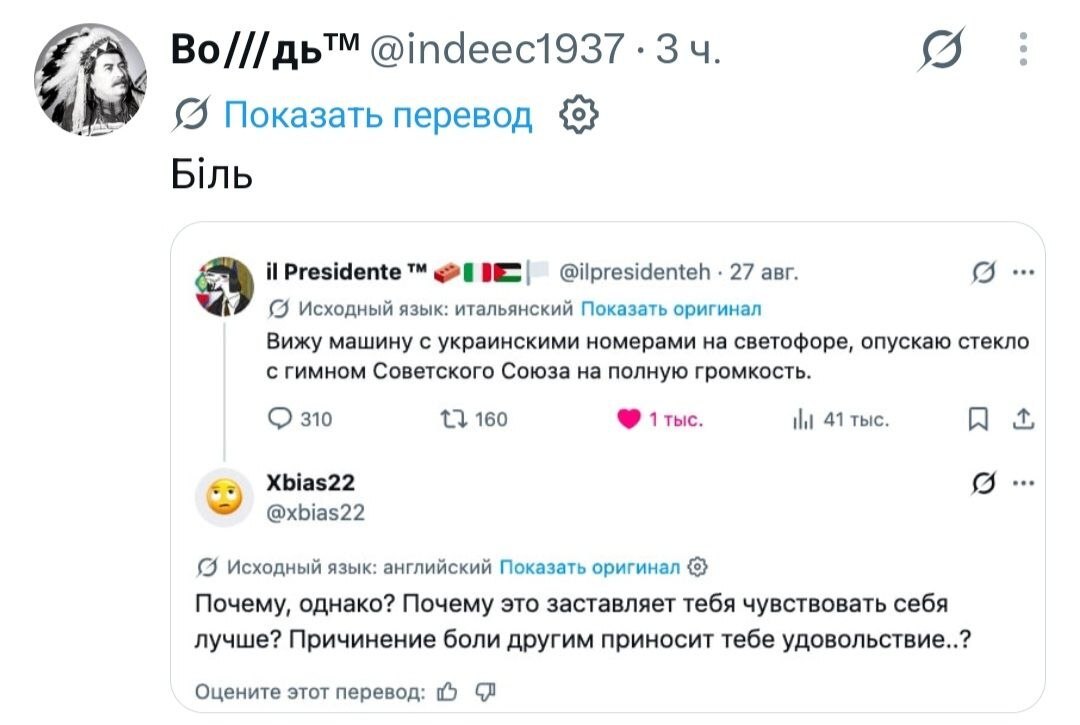The image size is (1080, 725).
Task: Toggle bookmark on il Presidente's tweet
Action: 978,419
